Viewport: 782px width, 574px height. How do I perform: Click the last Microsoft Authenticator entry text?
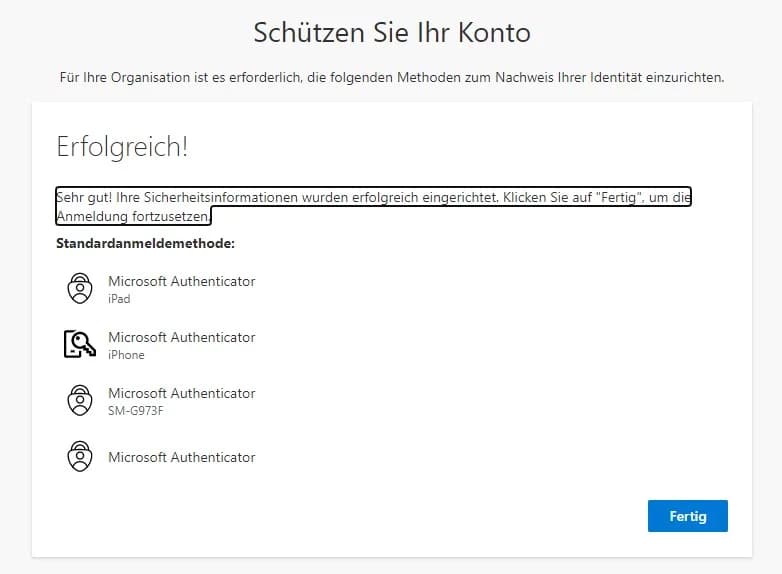tap(182, 457)
